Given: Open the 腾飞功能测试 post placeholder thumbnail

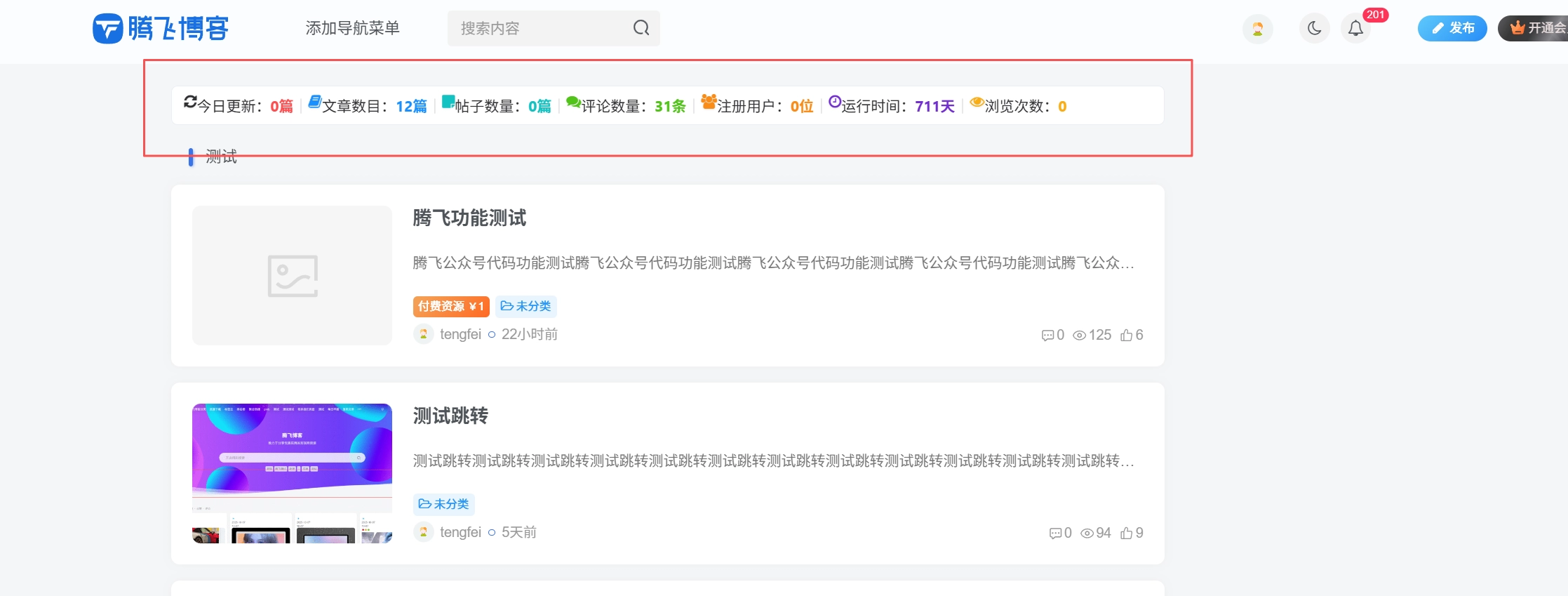Looking at the screenshot, I should click(292, 275).
